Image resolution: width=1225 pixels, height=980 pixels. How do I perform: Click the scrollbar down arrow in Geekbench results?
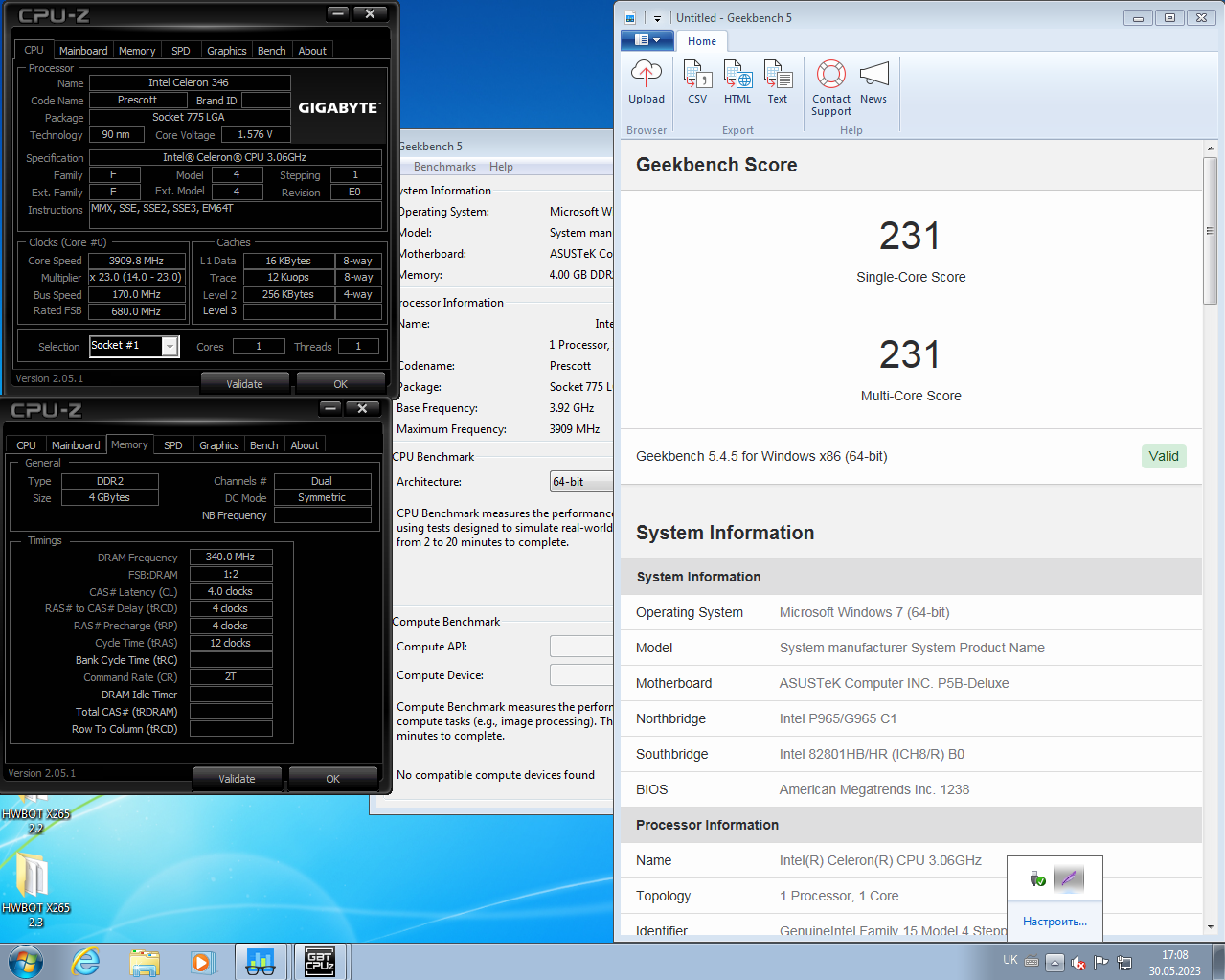click(1210, 927)
